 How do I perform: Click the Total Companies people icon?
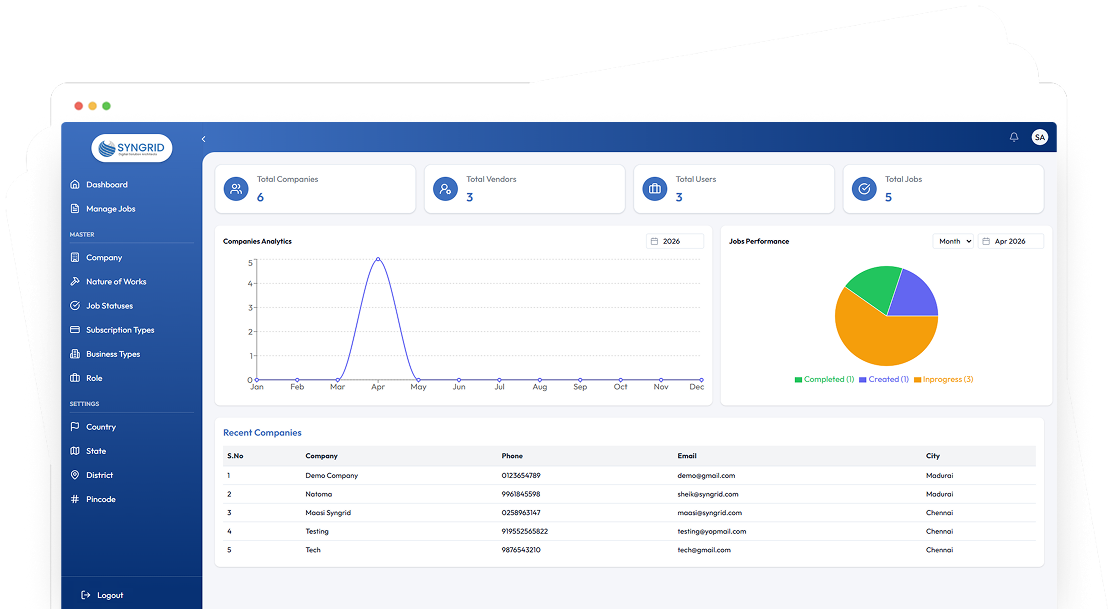click(x=236, y=188)
